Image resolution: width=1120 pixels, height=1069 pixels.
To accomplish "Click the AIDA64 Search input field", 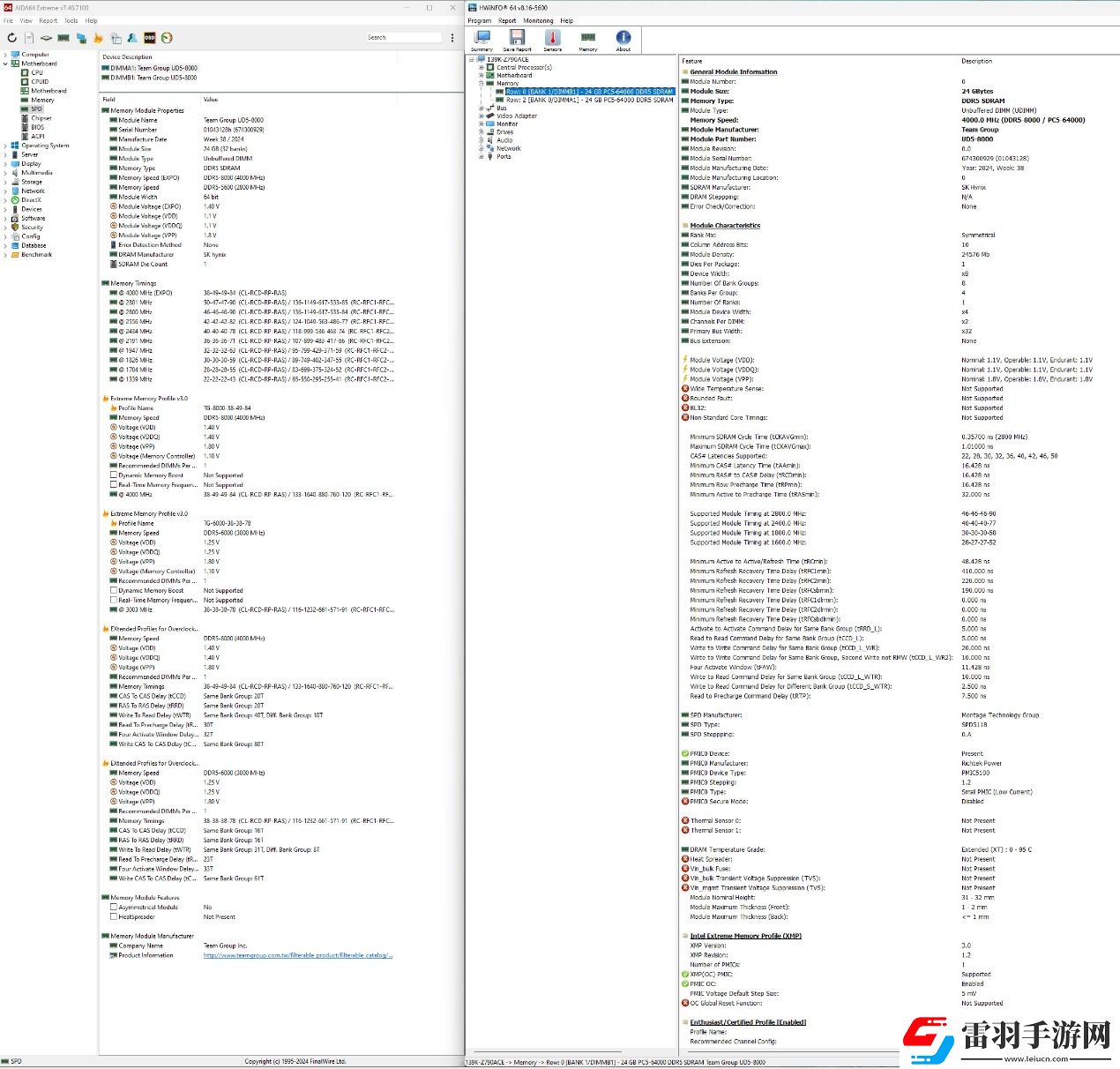I will [404, 38].
